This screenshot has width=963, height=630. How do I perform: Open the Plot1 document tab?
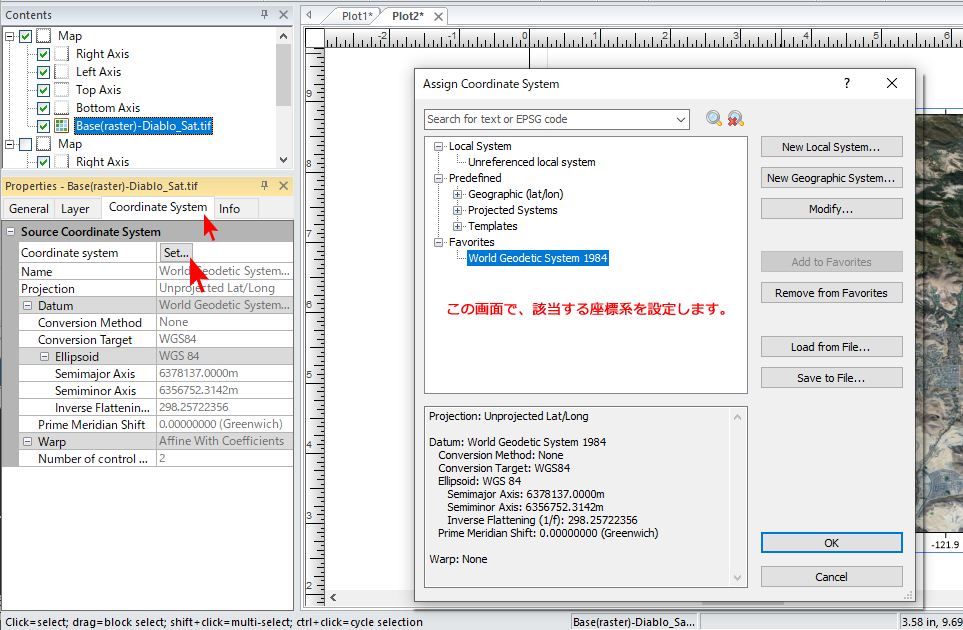point(356,16)
